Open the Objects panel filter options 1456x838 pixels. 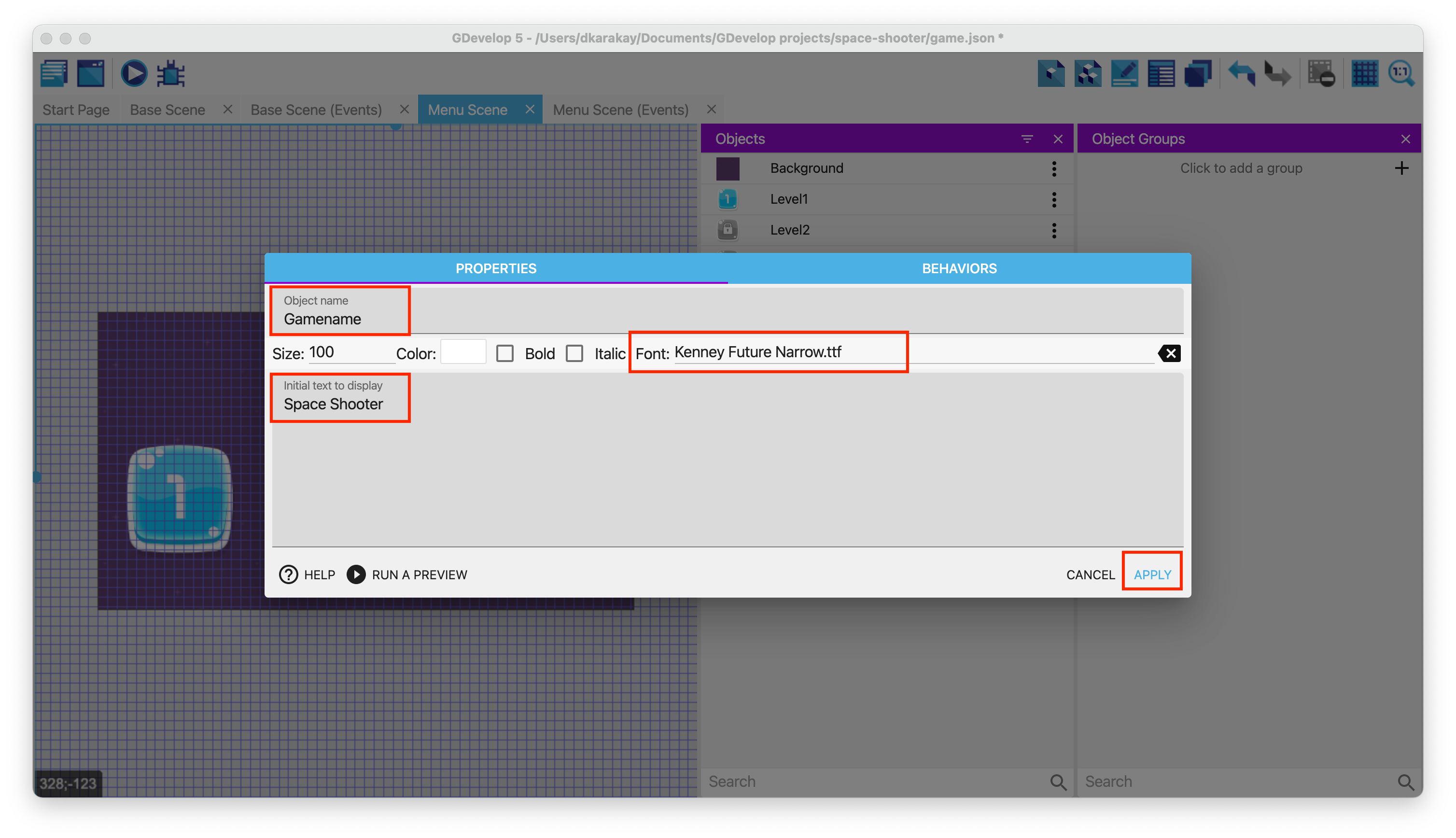[1027, 140]
